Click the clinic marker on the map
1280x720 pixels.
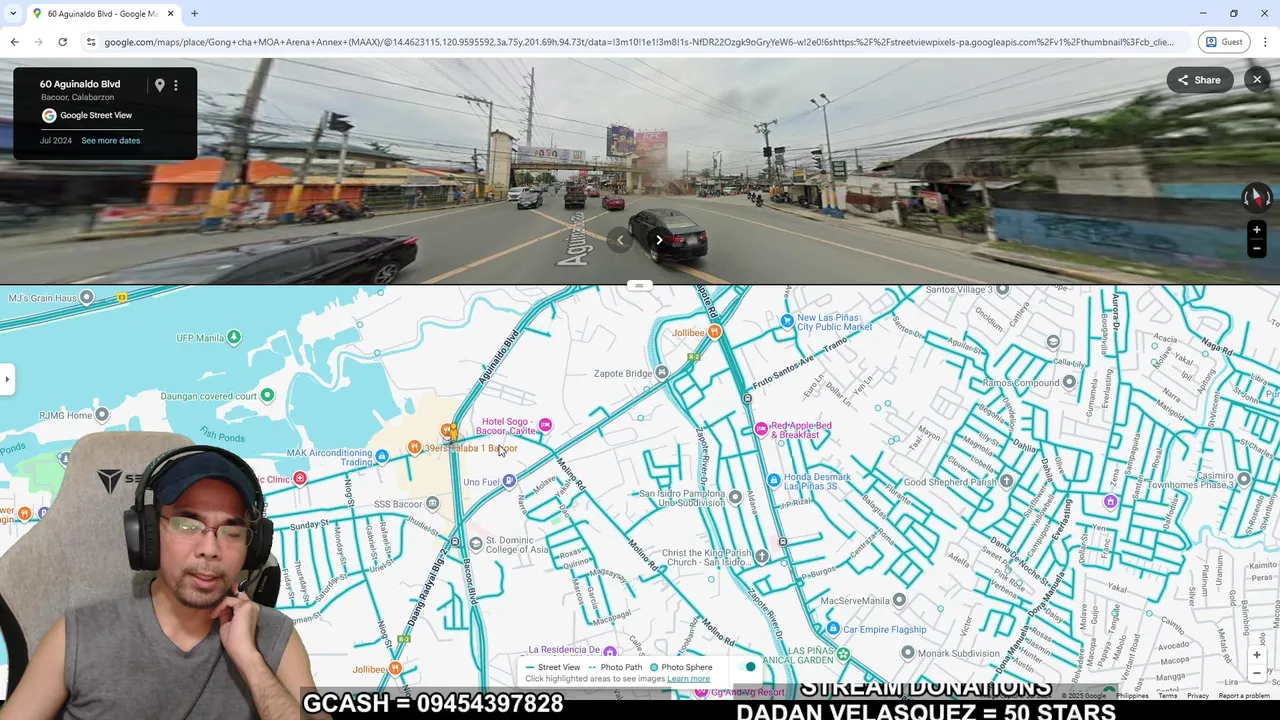pos(299,478)
